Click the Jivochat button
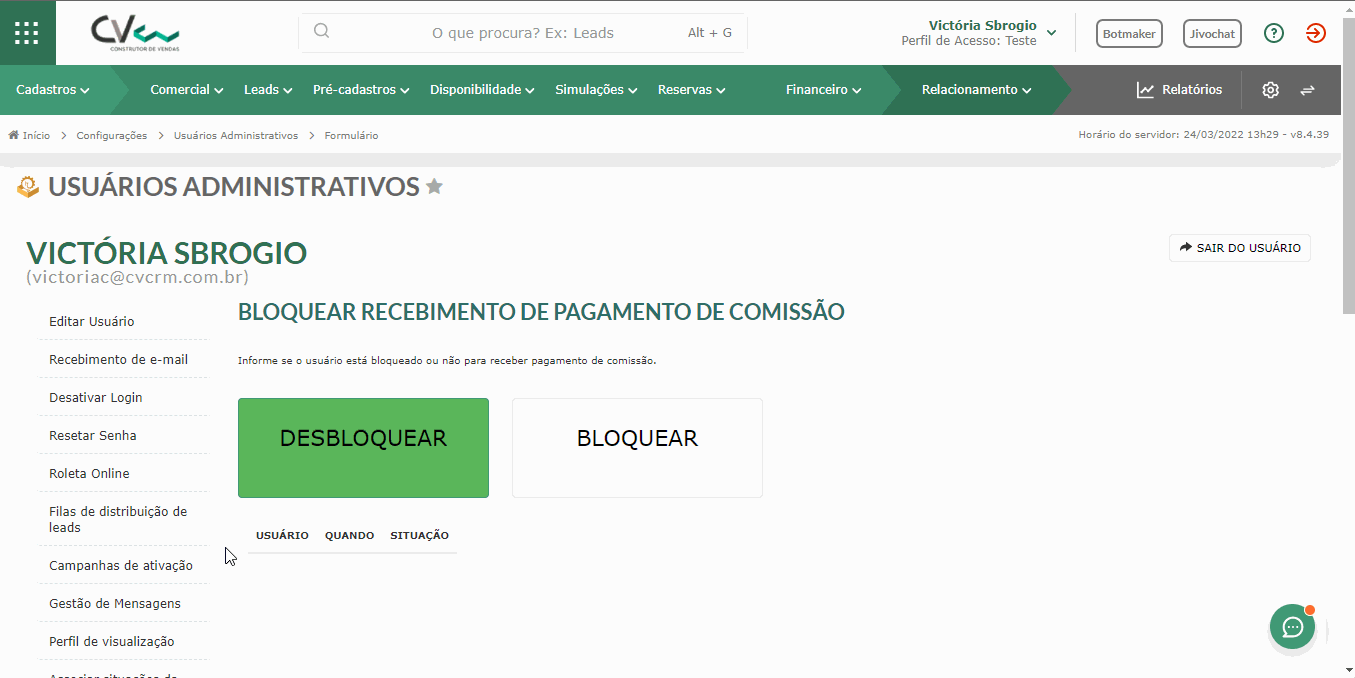The image size is (1355, 678). point(1212,34)
